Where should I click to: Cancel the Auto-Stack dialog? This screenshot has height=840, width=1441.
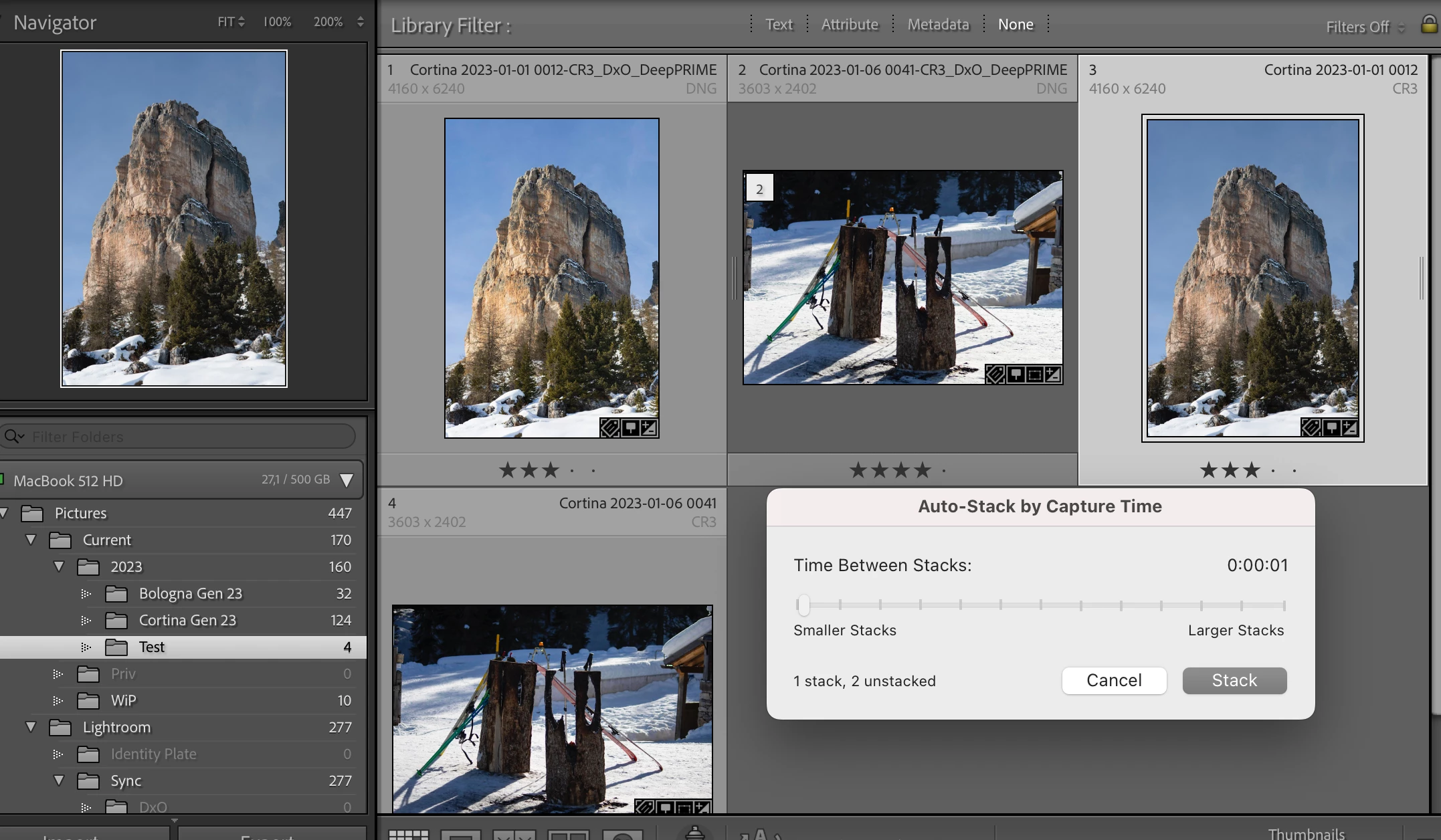(1114, 681)
